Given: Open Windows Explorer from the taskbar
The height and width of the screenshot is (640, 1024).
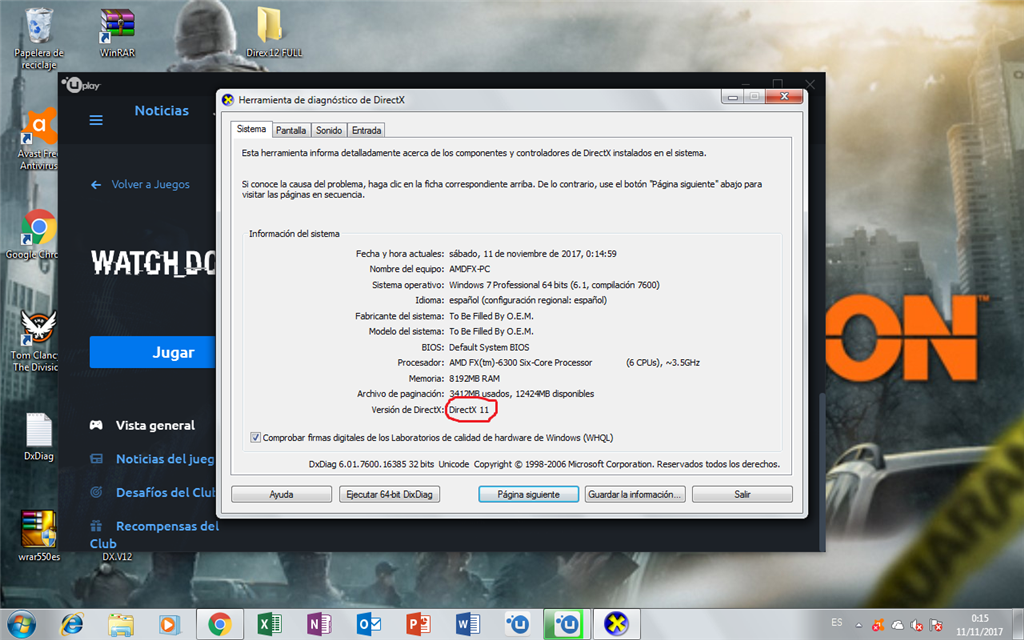Looking at the screenshot, I should coord(121,625).
